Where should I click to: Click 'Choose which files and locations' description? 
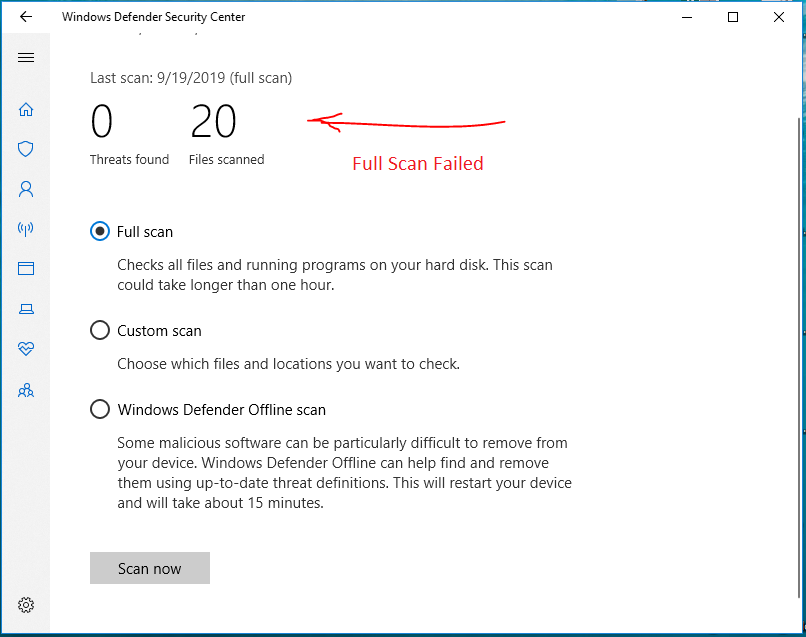click(x=288, y=364)
